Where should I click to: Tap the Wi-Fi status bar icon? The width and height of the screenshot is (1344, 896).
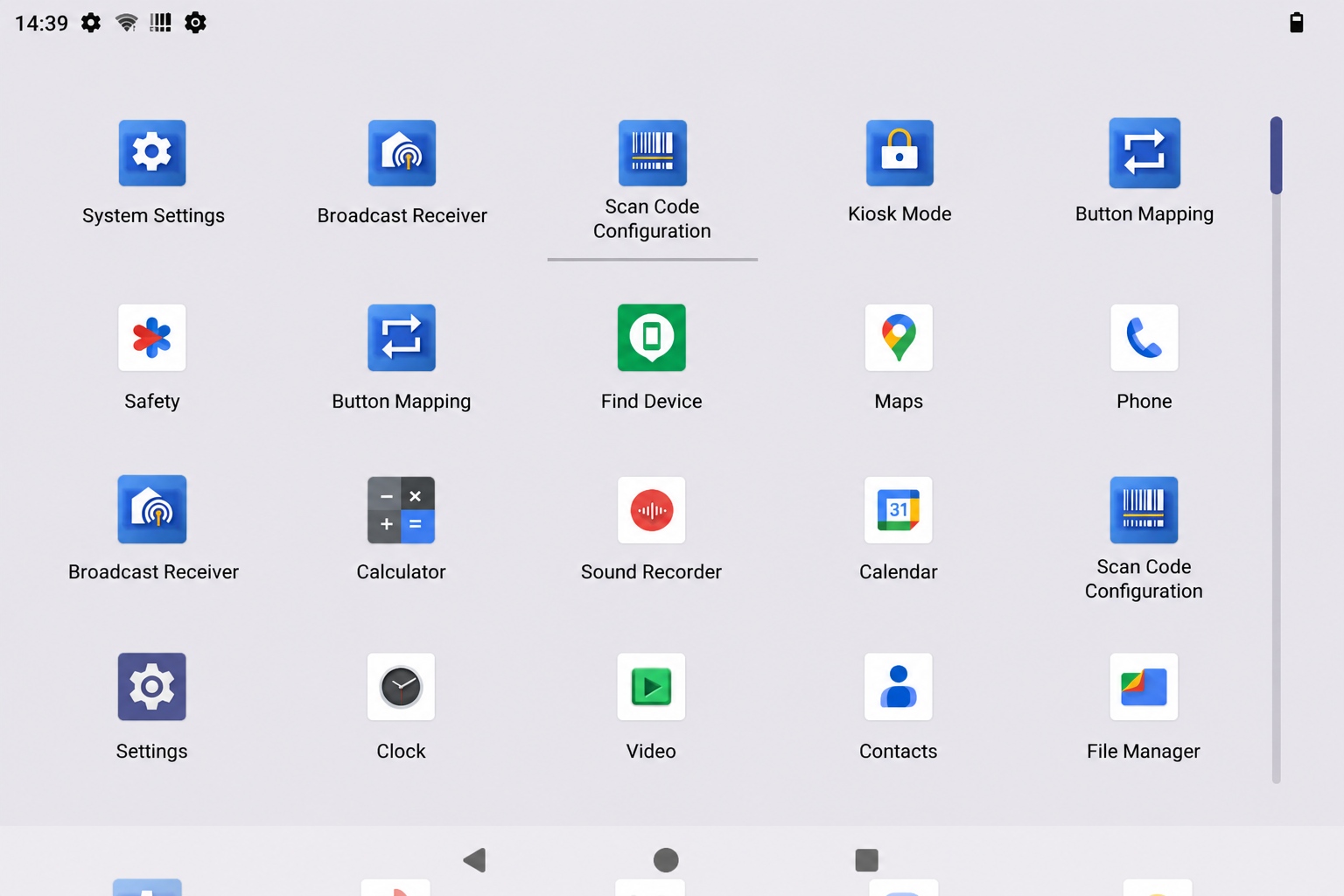(127, 23)
